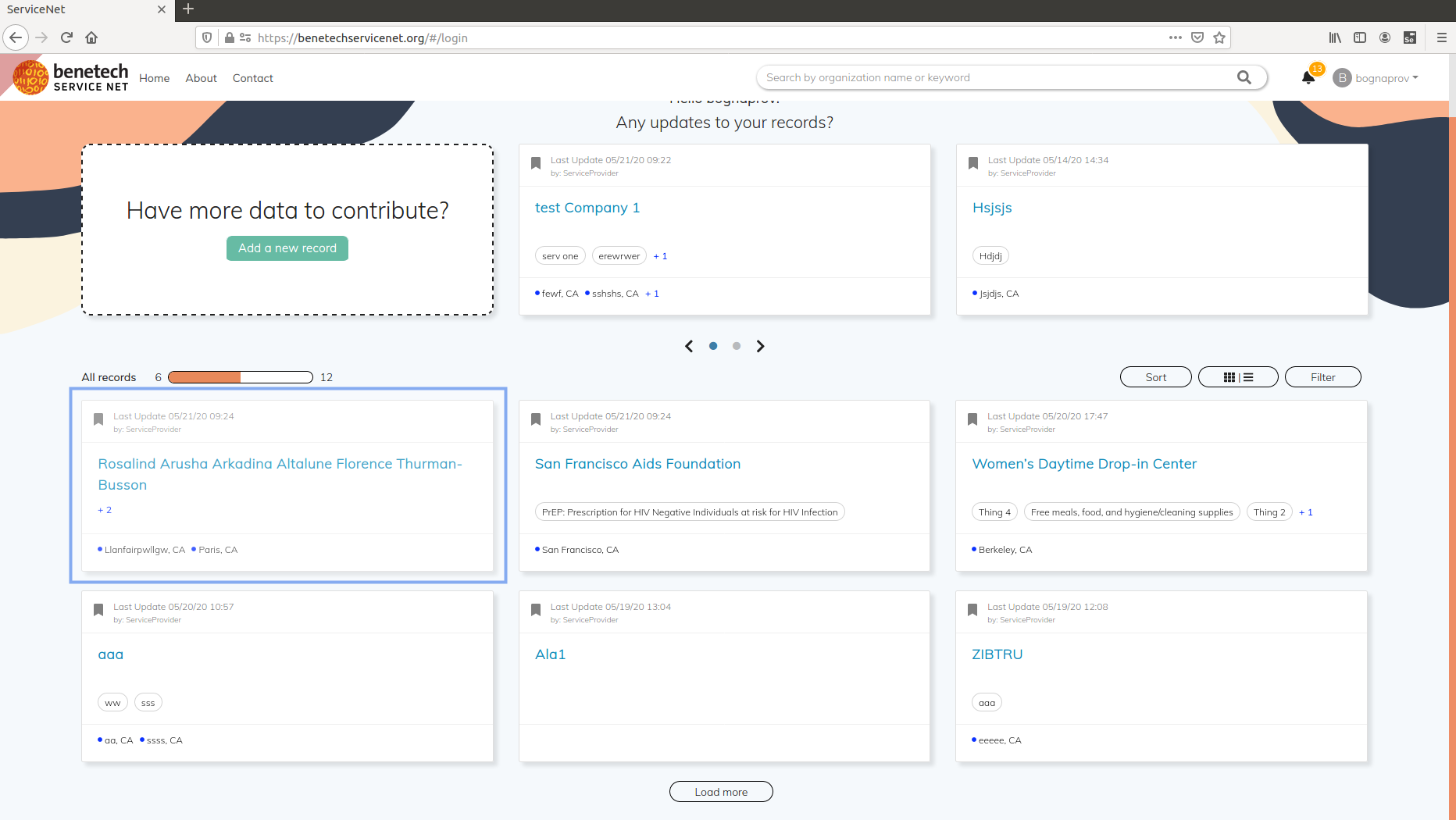Open the Women's Daytime Drop-in Center record
The height and width of the screenshot is (820, 1456).
click(x=1084, y=463)
